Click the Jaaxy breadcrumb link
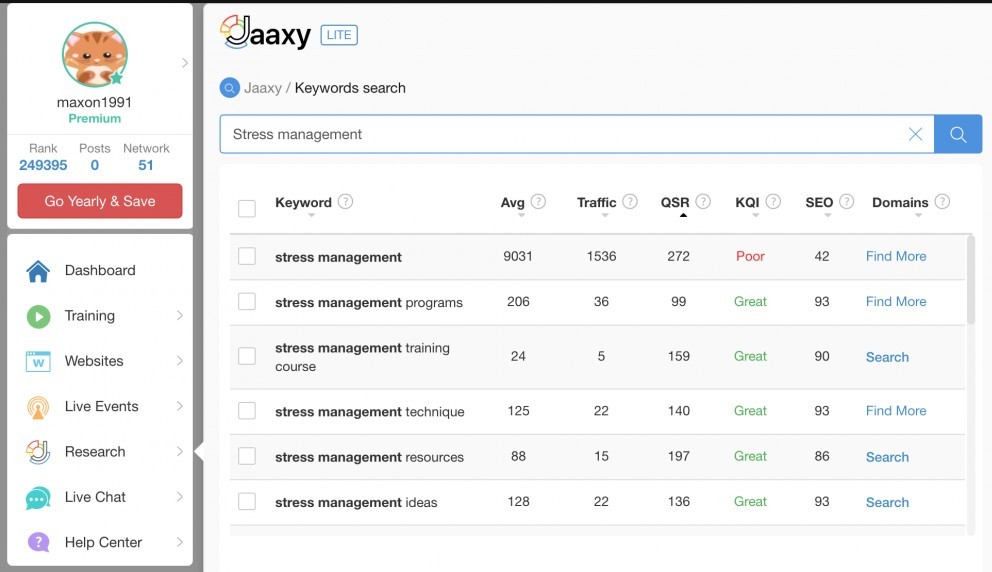Screen dimensions: 992x572 coord(263,88)
